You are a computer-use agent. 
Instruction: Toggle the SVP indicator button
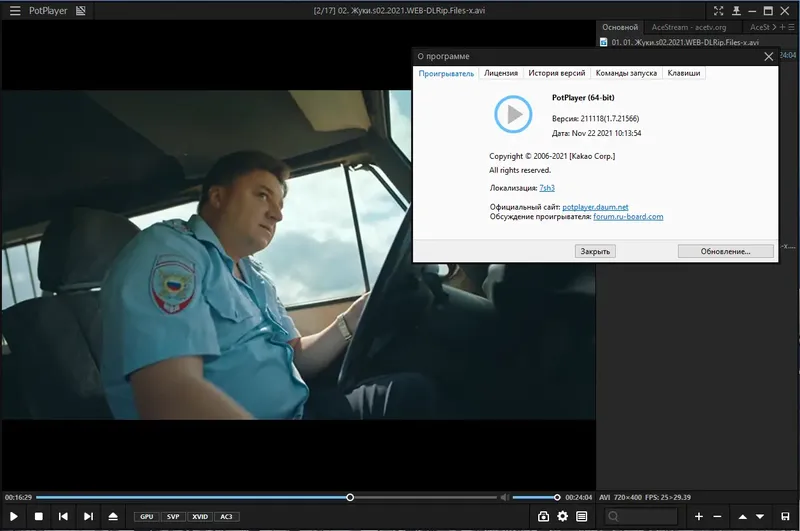tap(173, 517)
